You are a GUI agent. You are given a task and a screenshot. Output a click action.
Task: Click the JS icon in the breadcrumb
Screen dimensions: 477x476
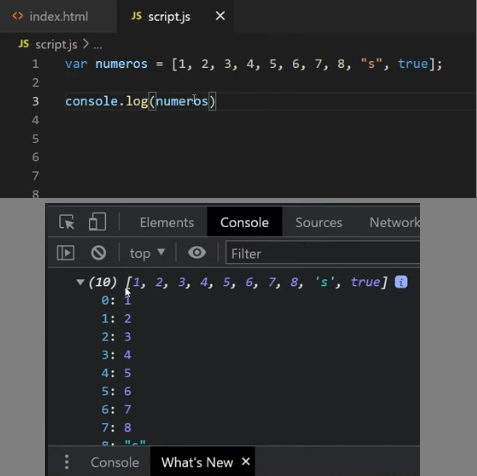(x=24, y=44)
